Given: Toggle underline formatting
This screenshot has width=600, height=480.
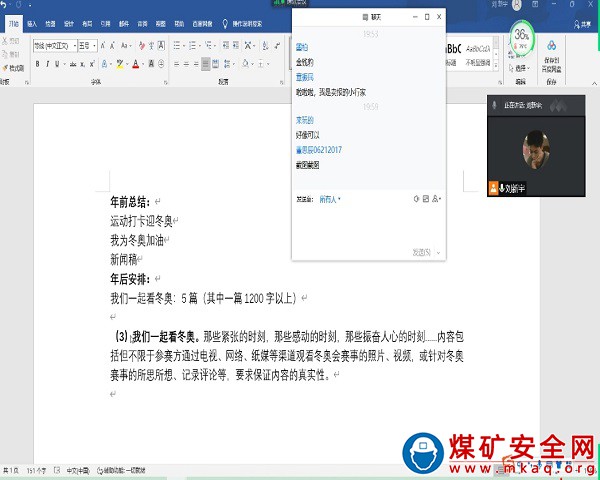Looking at the screenshot, I should click(x=57, y=64).
